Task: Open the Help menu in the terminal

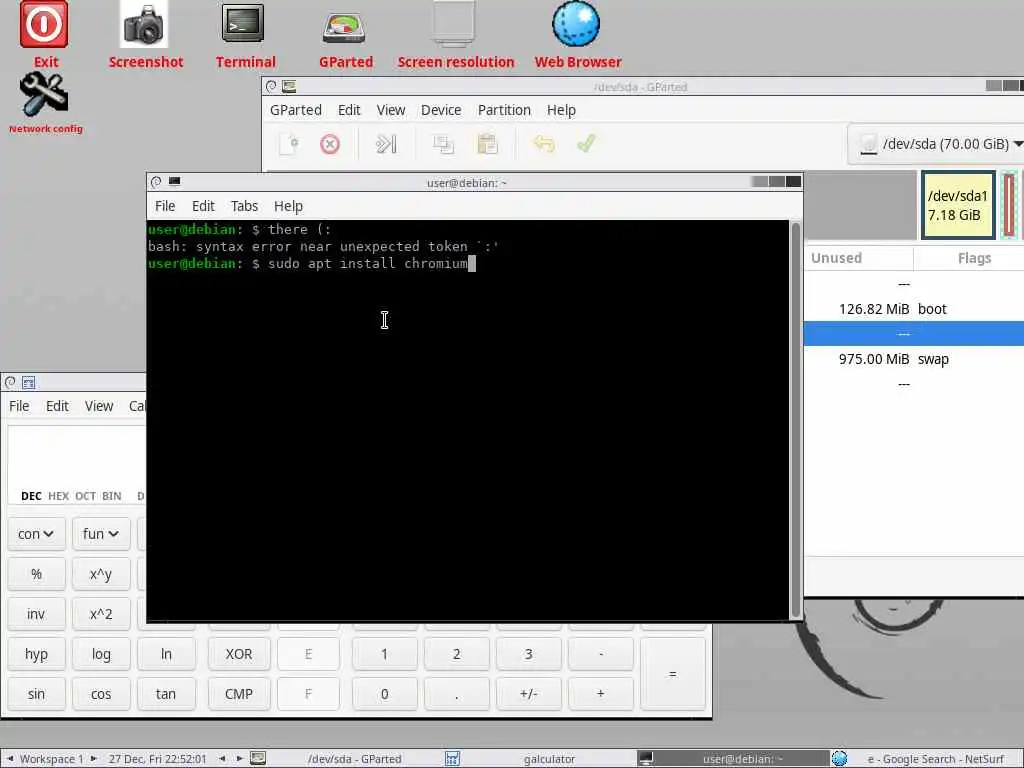Action: 288,206
